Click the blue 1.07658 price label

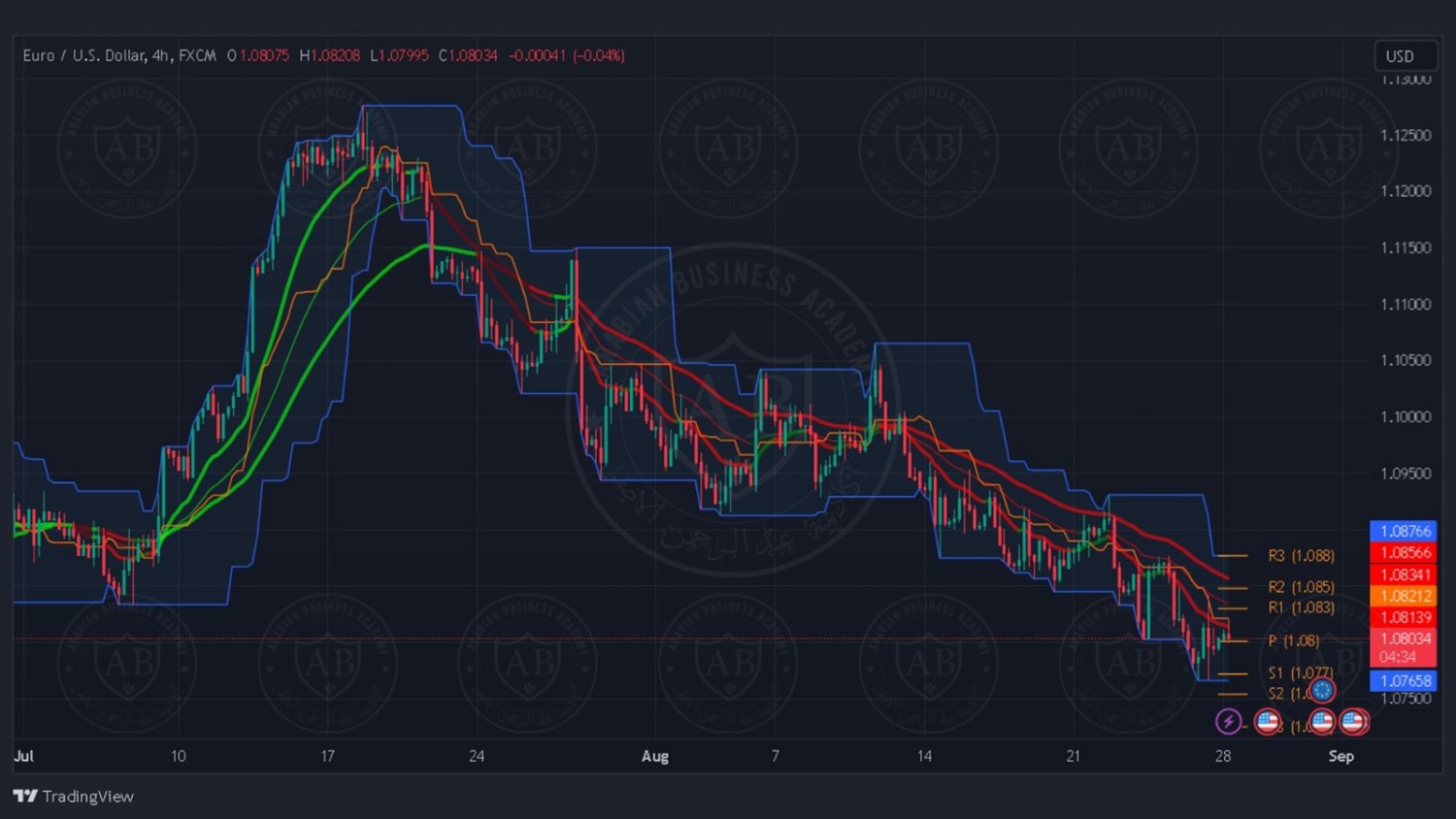(1405, 681)
